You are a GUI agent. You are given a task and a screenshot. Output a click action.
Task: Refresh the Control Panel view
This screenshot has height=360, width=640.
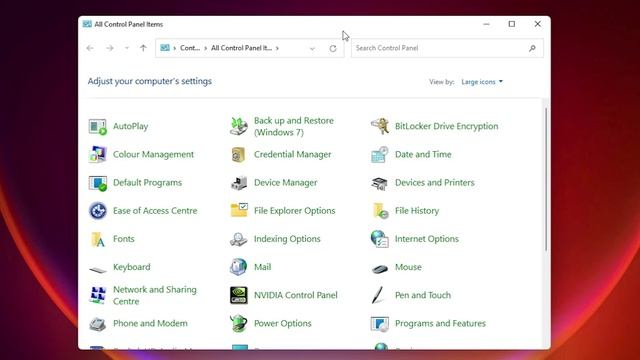[x=333, y=49]
